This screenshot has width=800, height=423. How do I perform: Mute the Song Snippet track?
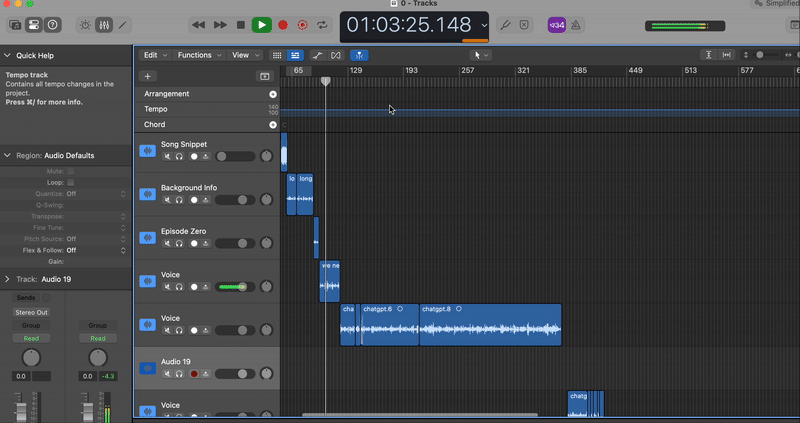[167, 156]
